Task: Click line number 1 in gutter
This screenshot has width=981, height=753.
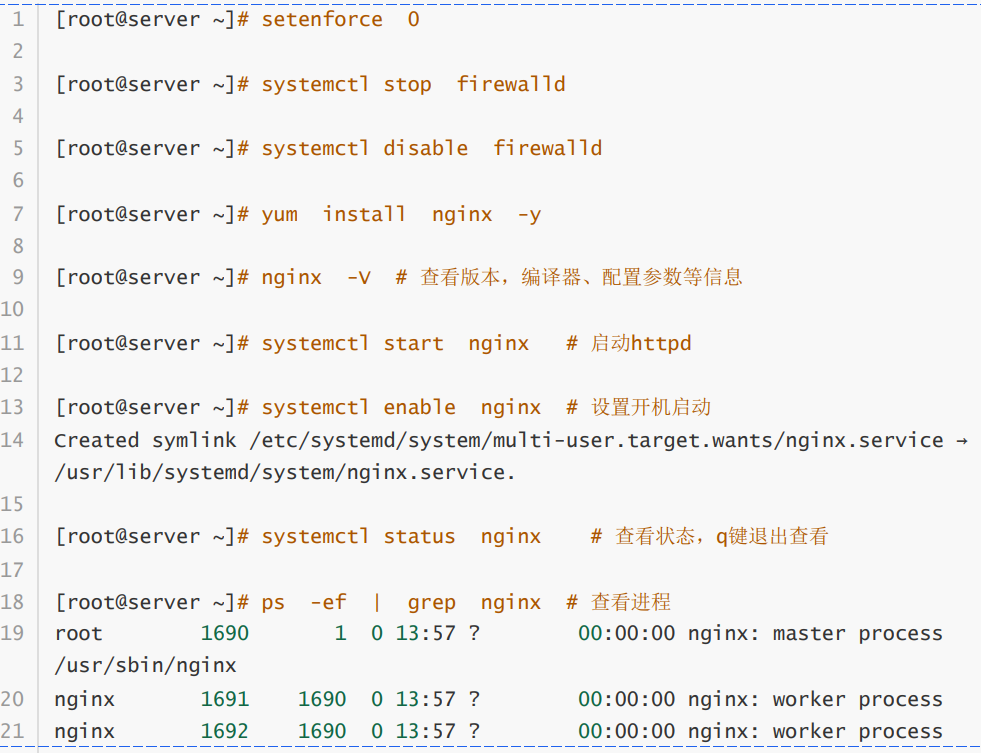Action: click(18, 19)
